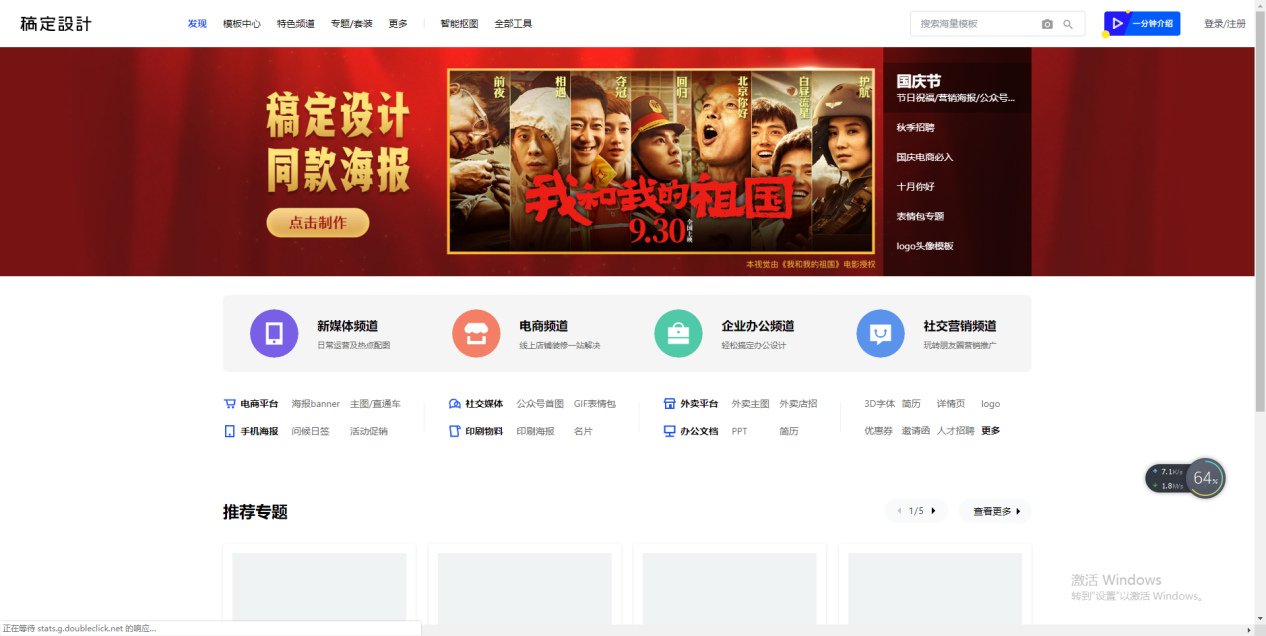
Task: Open the 企业办公频道 green briefcase icon
Action: pos(678,333)
